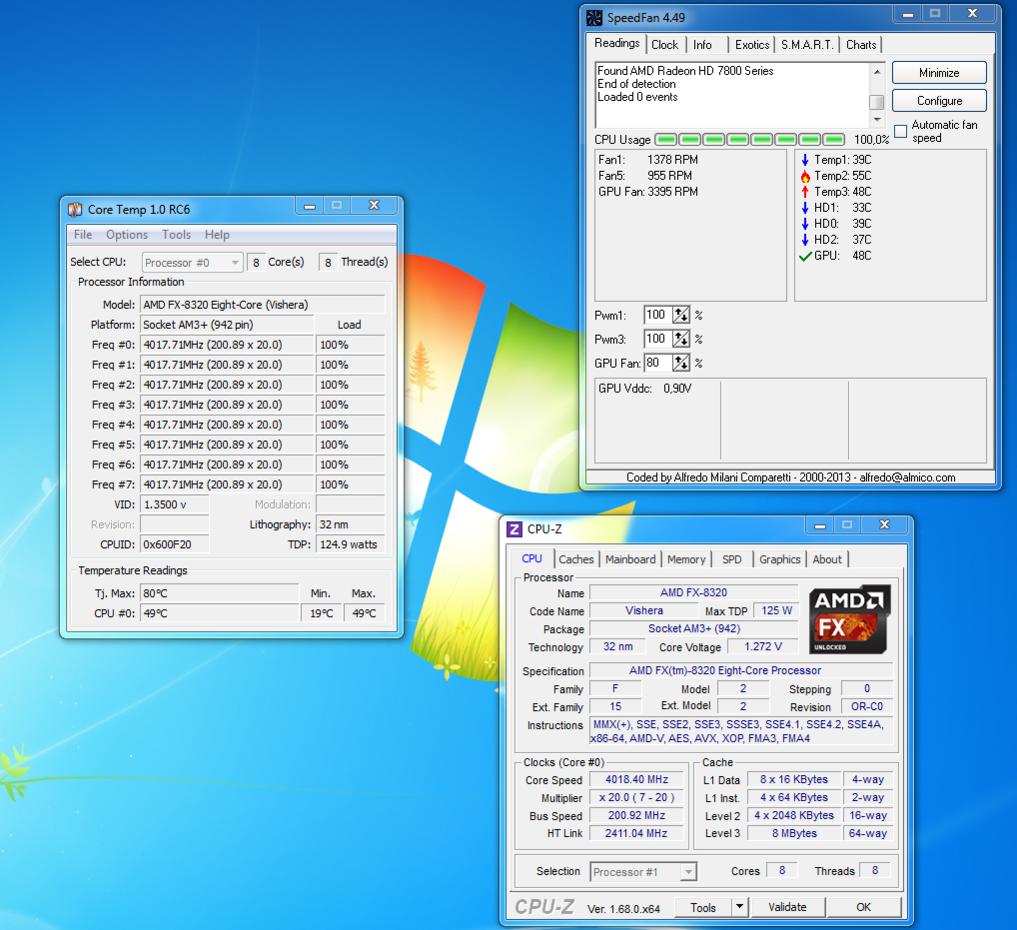The width and height of the screenshot is (1017, 930).
Task: Click the red up arrow beside Temp3
Action: (x=805, y=192)
